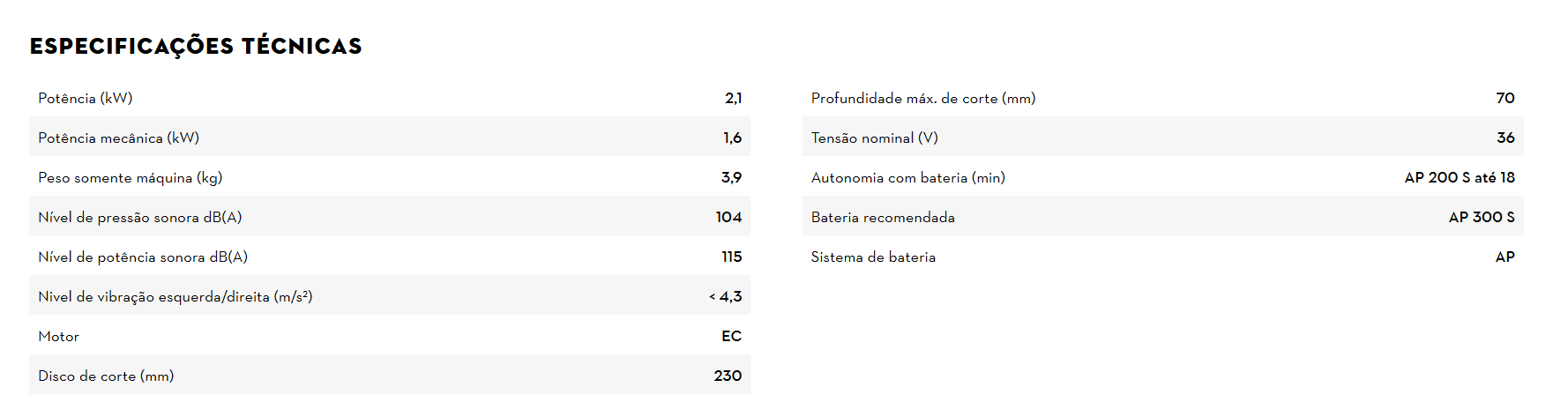Image resolution: width=1568 pixels, height=417 pixels.
Task: Click the Peso somente máquina (kg) label
Action: (x=130, y=177)
